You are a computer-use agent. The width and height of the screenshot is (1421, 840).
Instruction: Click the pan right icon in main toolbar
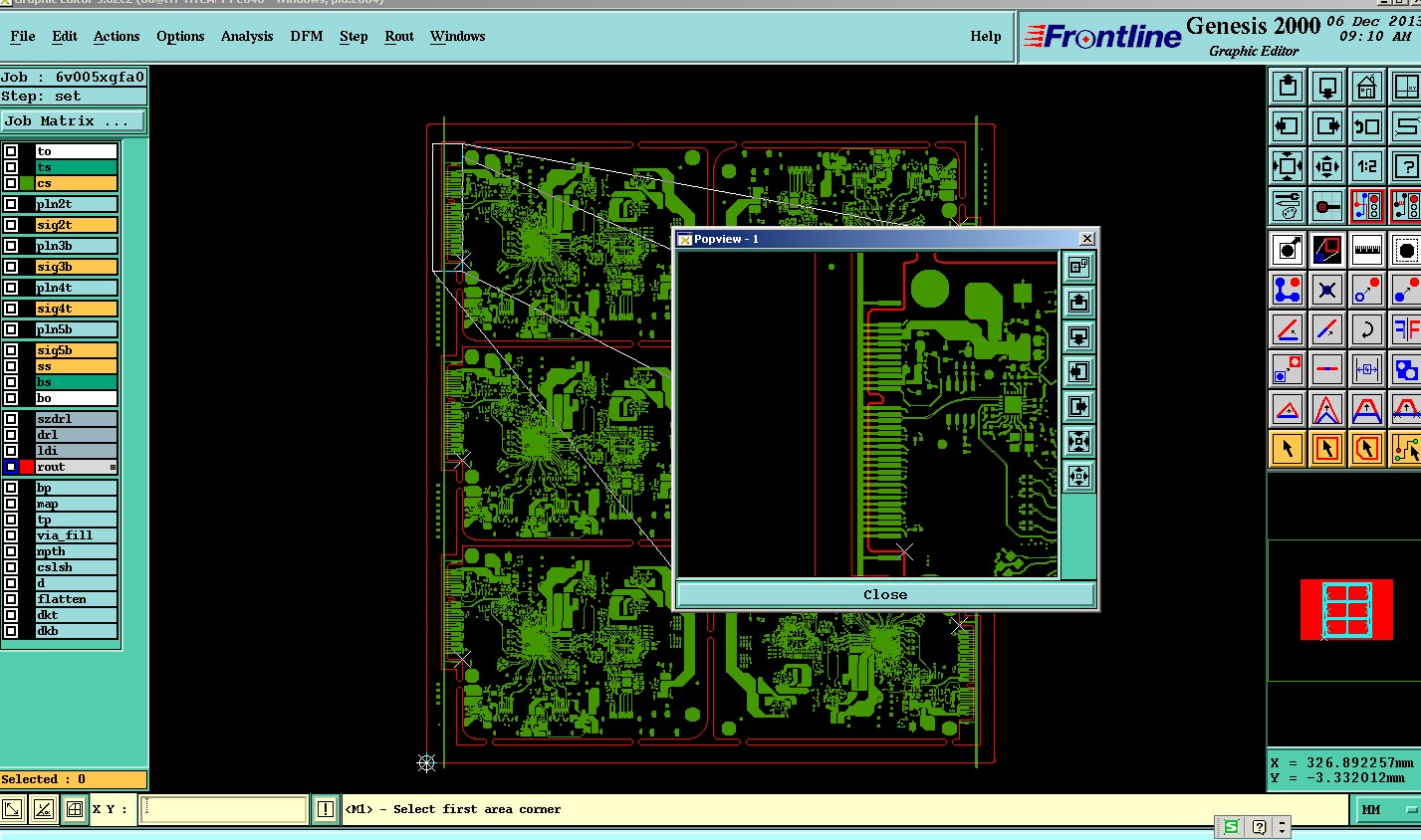pos(1327,126)
